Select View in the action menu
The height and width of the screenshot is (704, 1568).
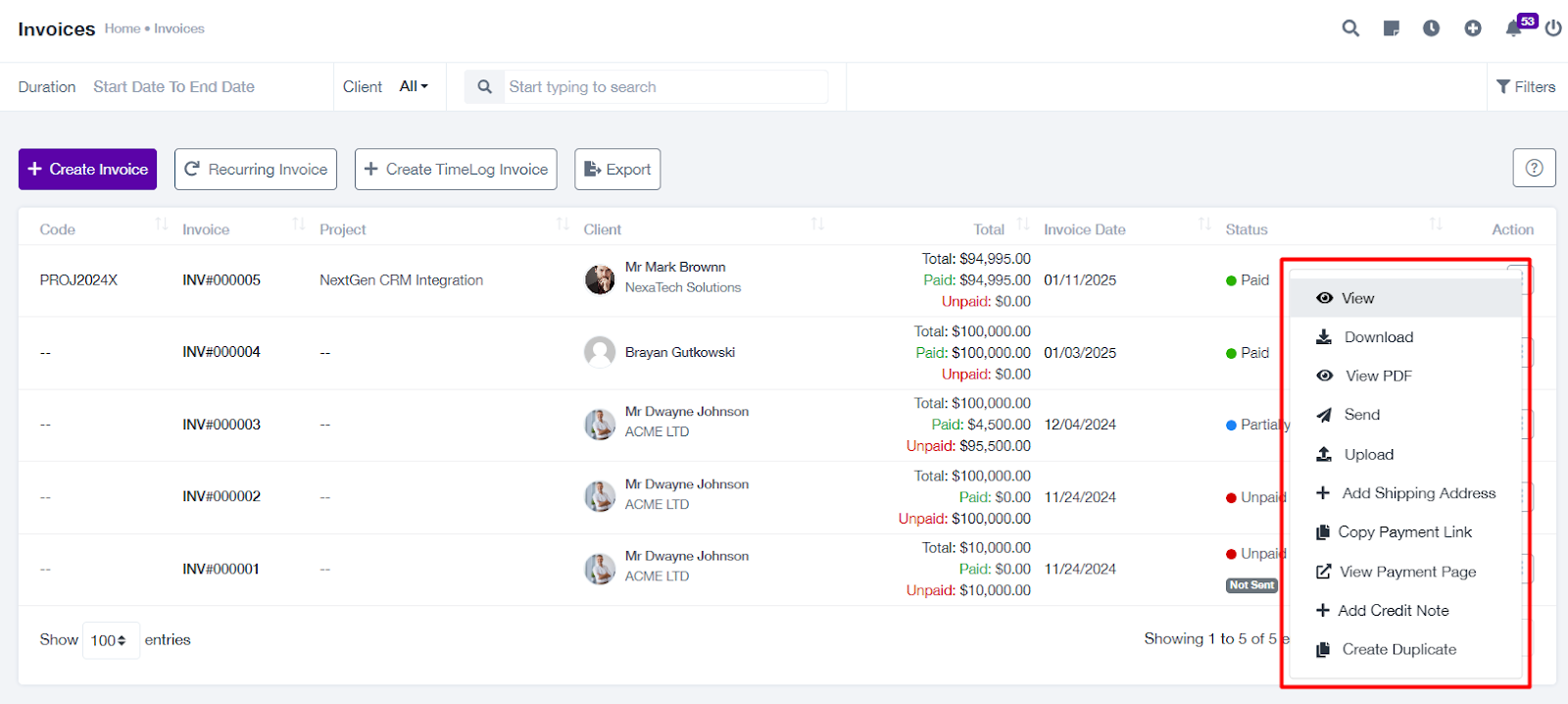(x=1405, y=298)
